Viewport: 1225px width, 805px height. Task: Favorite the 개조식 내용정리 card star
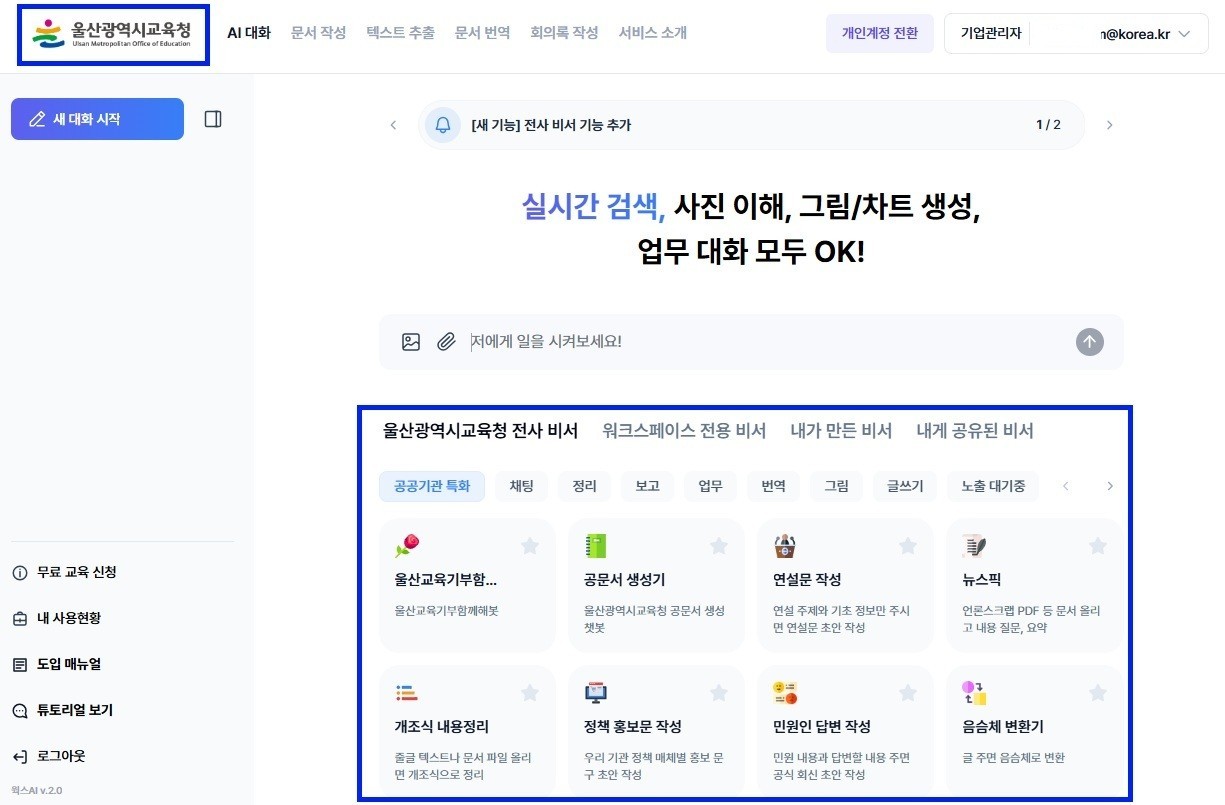pos(530,693)
